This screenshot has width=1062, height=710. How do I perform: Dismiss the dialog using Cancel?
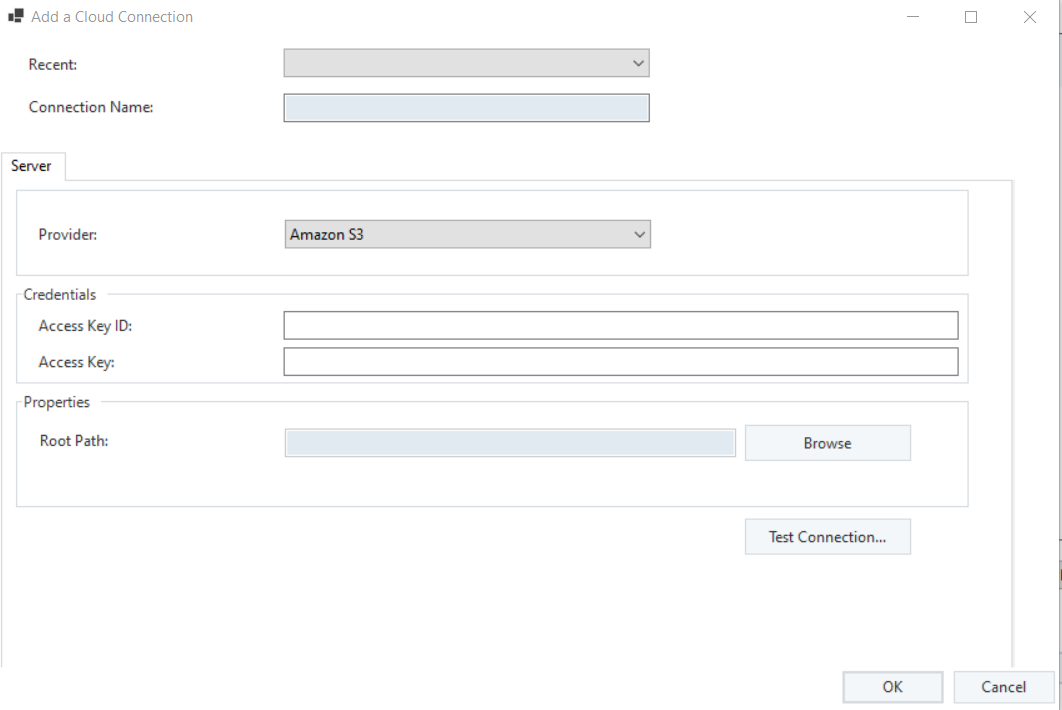click(x=1003, y=687)
